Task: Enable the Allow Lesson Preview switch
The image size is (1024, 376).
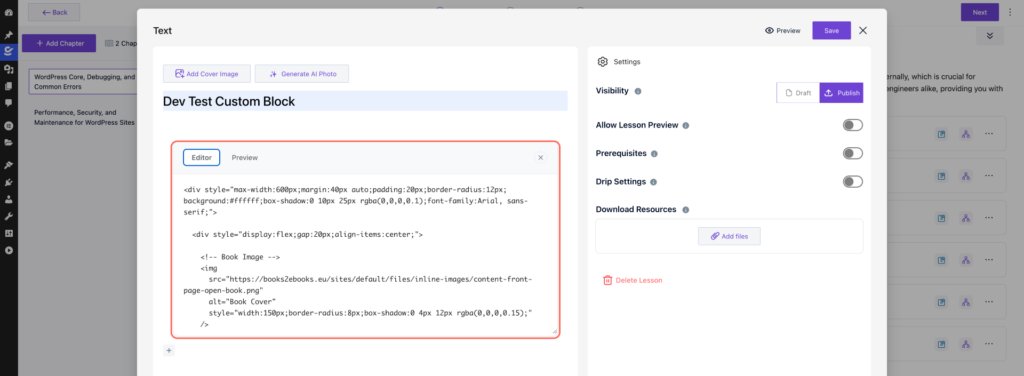Action: point(852,125)
